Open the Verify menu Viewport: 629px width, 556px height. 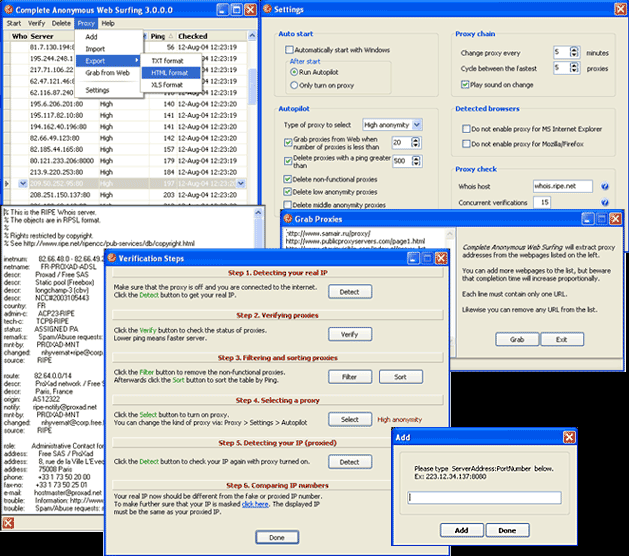pyautogui.click(x=37, y=23)
